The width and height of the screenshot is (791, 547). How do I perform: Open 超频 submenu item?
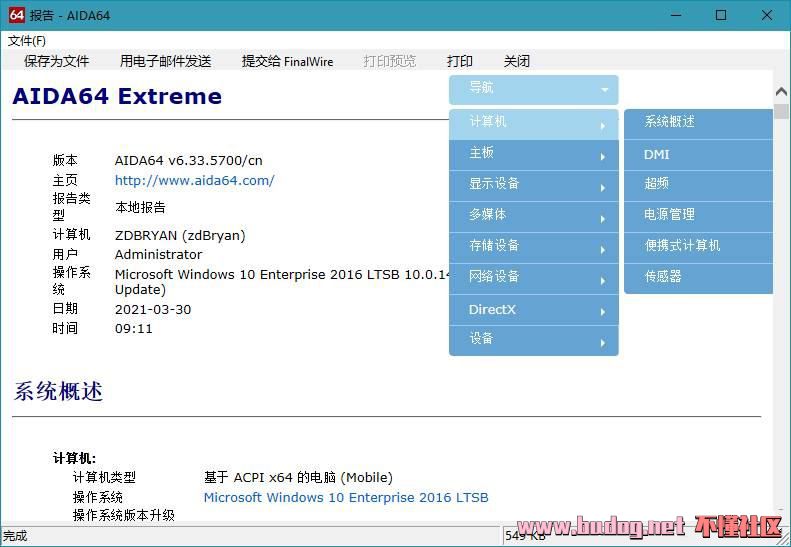click(698, 186)
